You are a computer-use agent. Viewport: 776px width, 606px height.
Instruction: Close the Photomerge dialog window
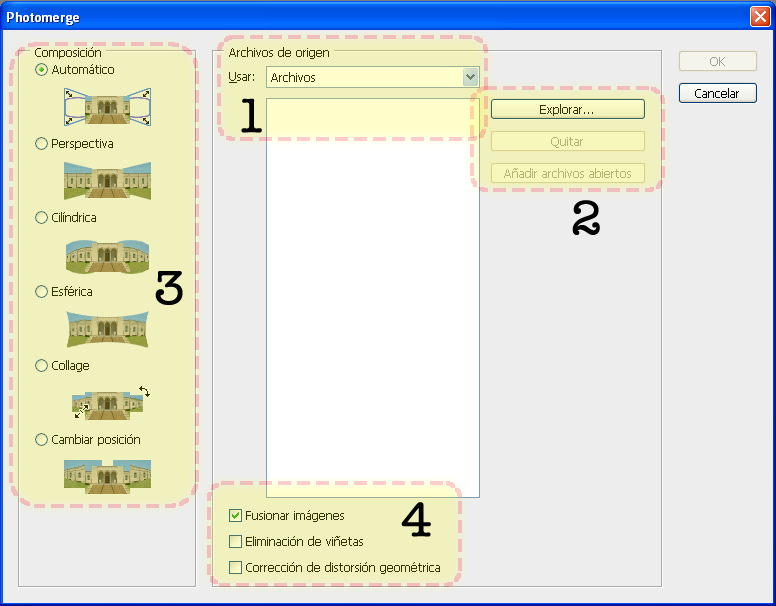point(760,17)
